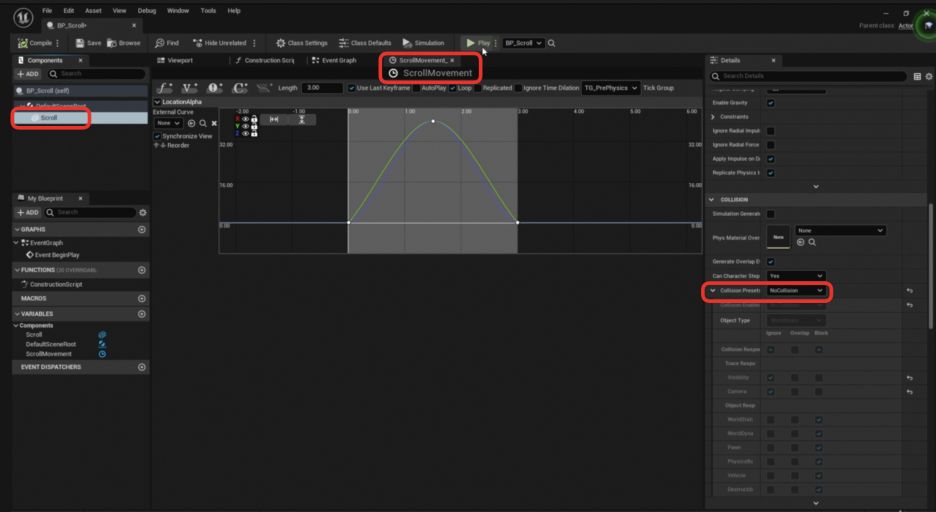
Task: Save the BP_Scroll asset
Action: pos(88,43)
